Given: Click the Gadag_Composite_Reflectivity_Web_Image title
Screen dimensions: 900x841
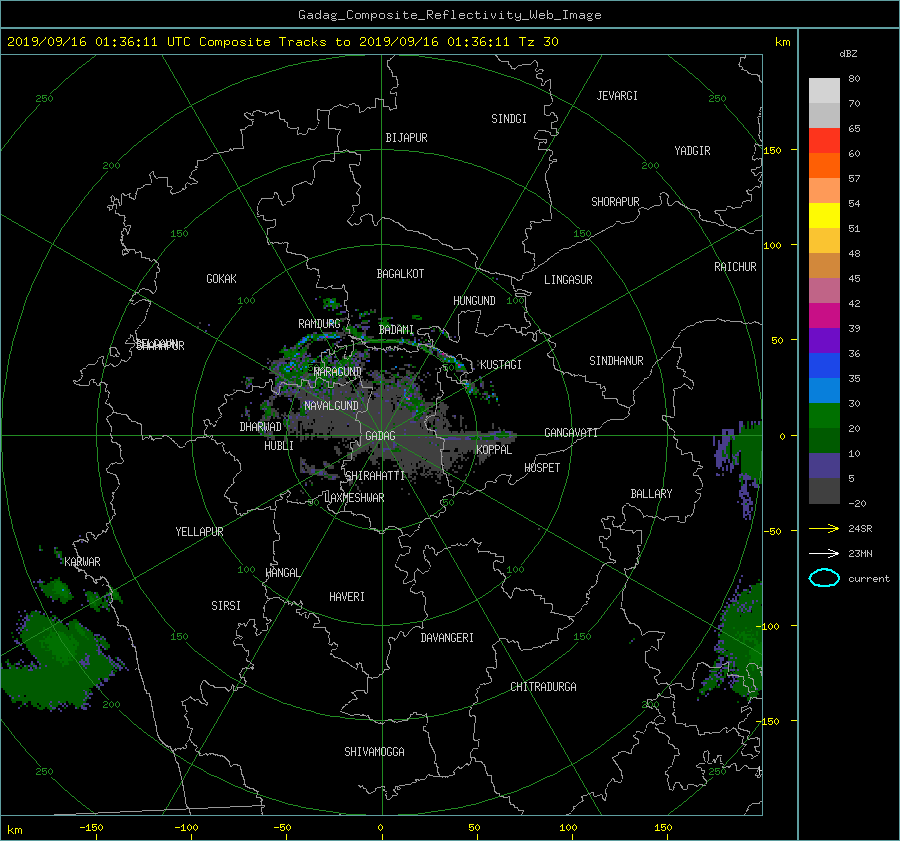Looking at the screenshot, I should point(449,15).
